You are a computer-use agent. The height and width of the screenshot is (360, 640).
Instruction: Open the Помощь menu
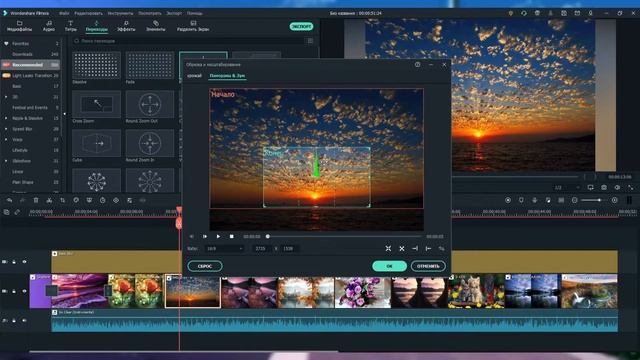coord(195,13)
